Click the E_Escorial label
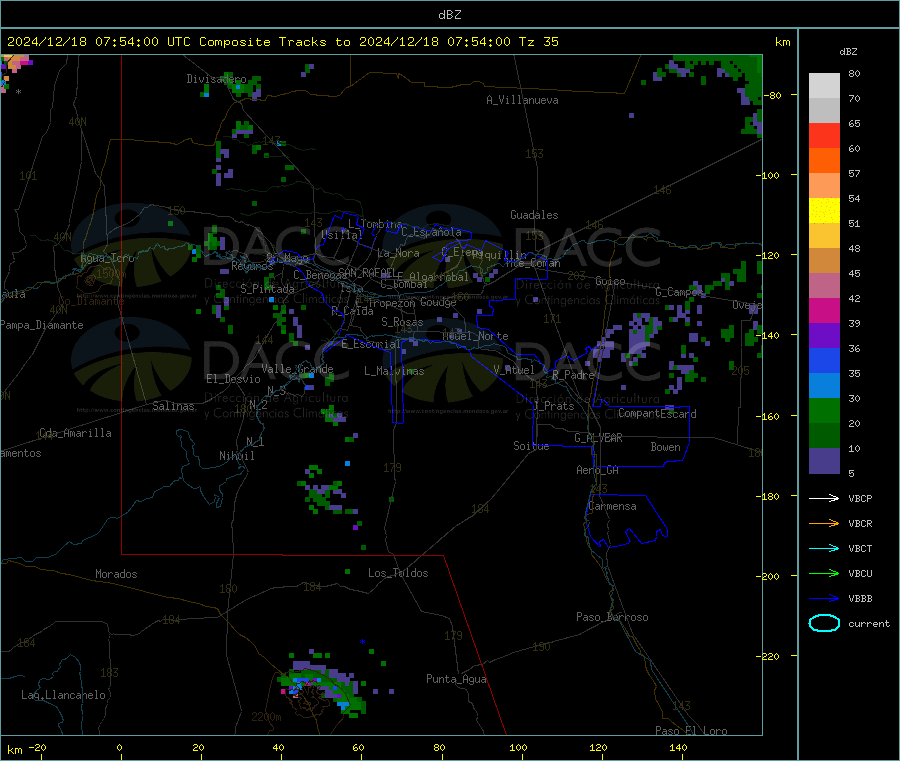 371,344
